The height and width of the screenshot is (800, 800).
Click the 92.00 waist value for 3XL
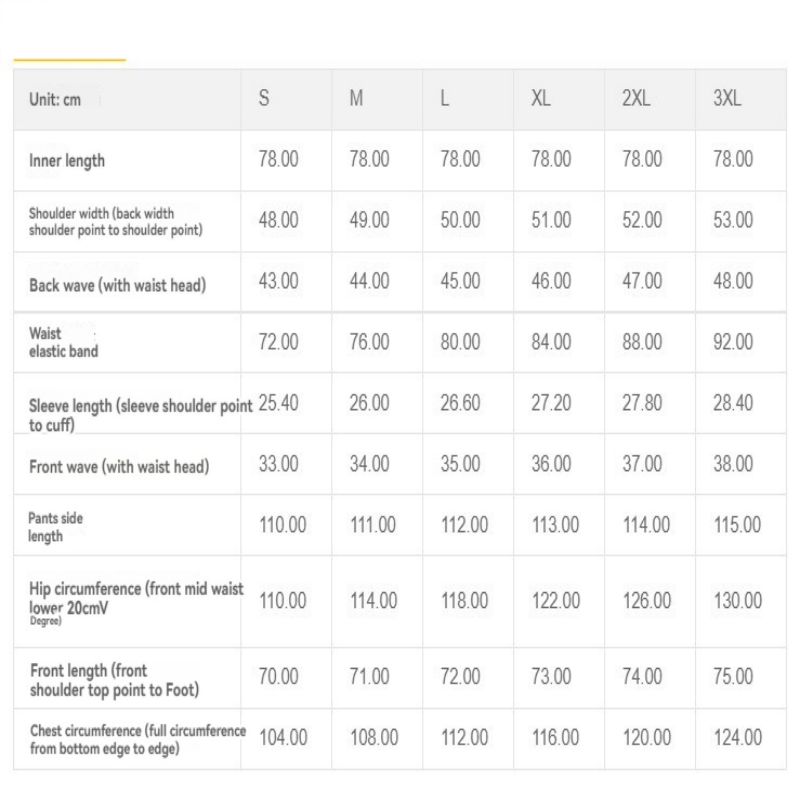733,342
